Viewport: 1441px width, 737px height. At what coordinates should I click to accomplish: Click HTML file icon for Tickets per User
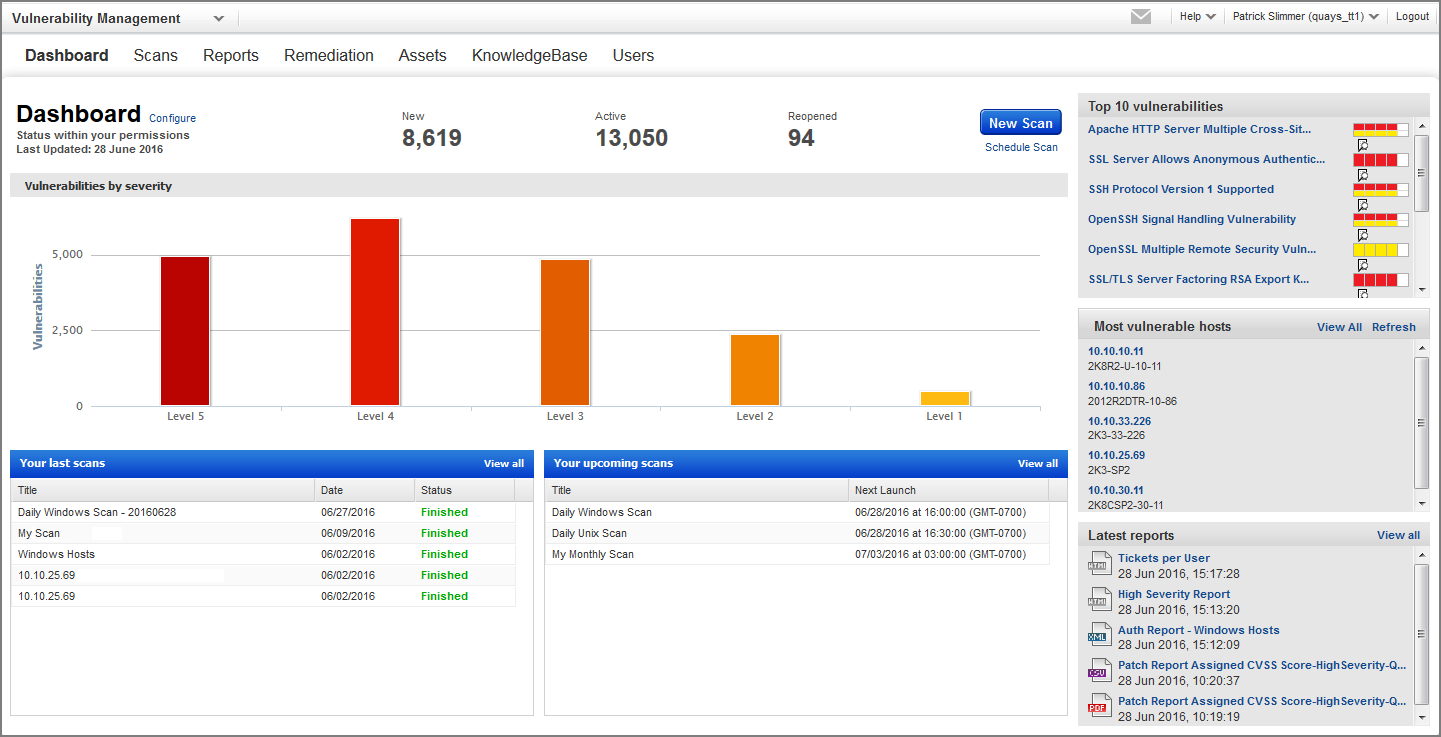click(1099, 564)
